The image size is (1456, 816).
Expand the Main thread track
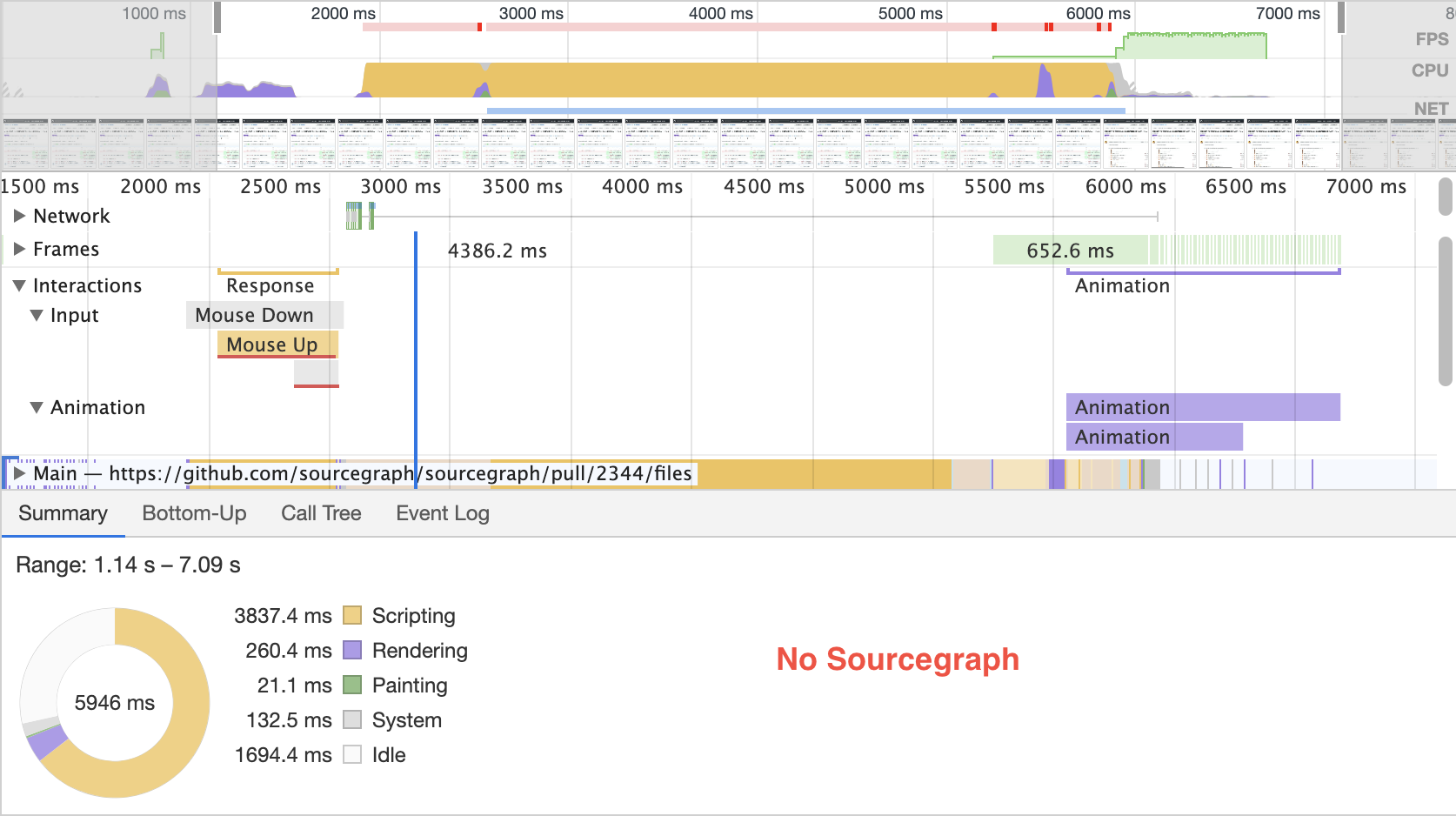pos(19,473)
